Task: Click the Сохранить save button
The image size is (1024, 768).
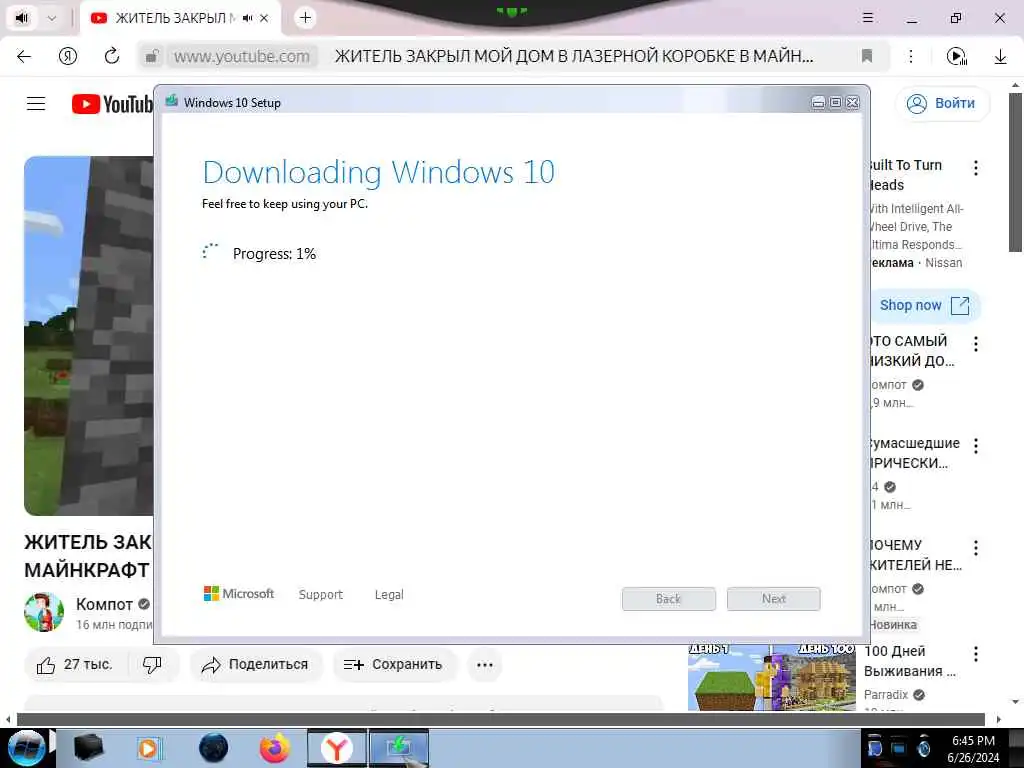Action: click(x=394, y=665)
